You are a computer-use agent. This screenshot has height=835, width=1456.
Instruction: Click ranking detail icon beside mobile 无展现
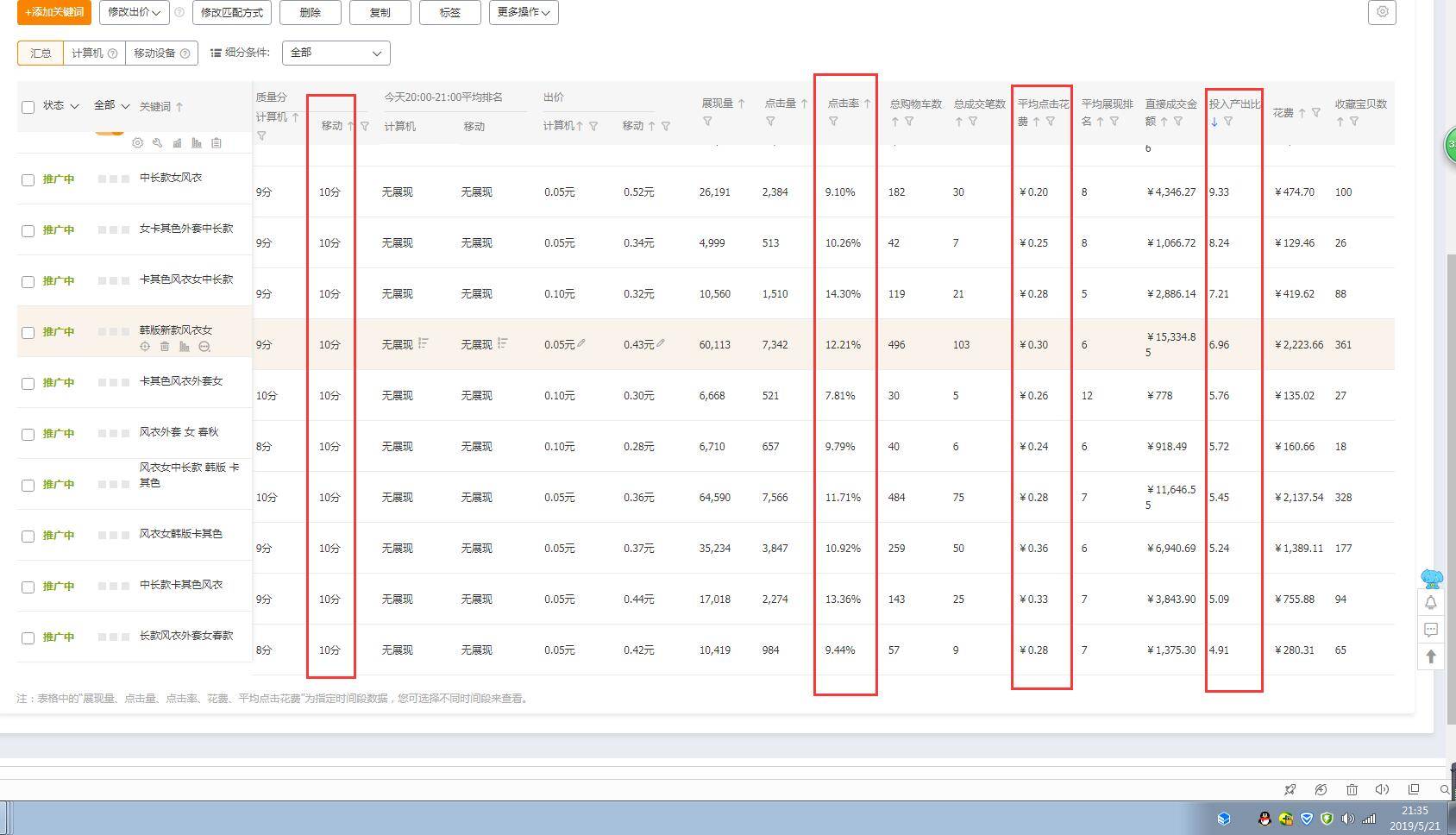coord(503,343)
